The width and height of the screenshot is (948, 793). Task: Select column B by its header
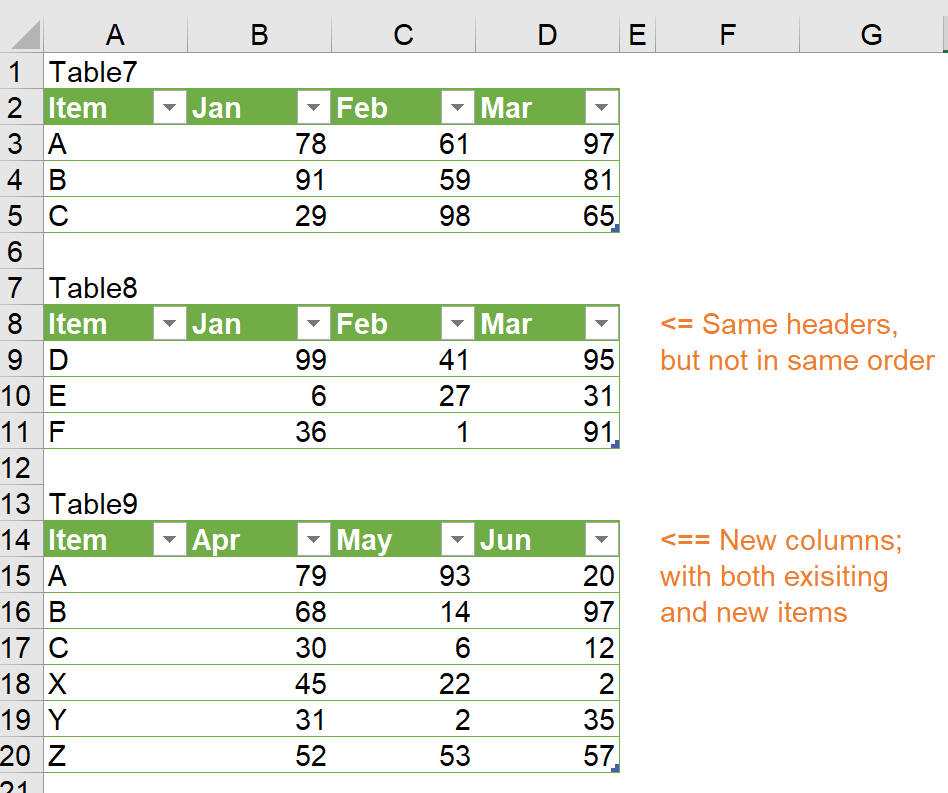pos(259,35)
